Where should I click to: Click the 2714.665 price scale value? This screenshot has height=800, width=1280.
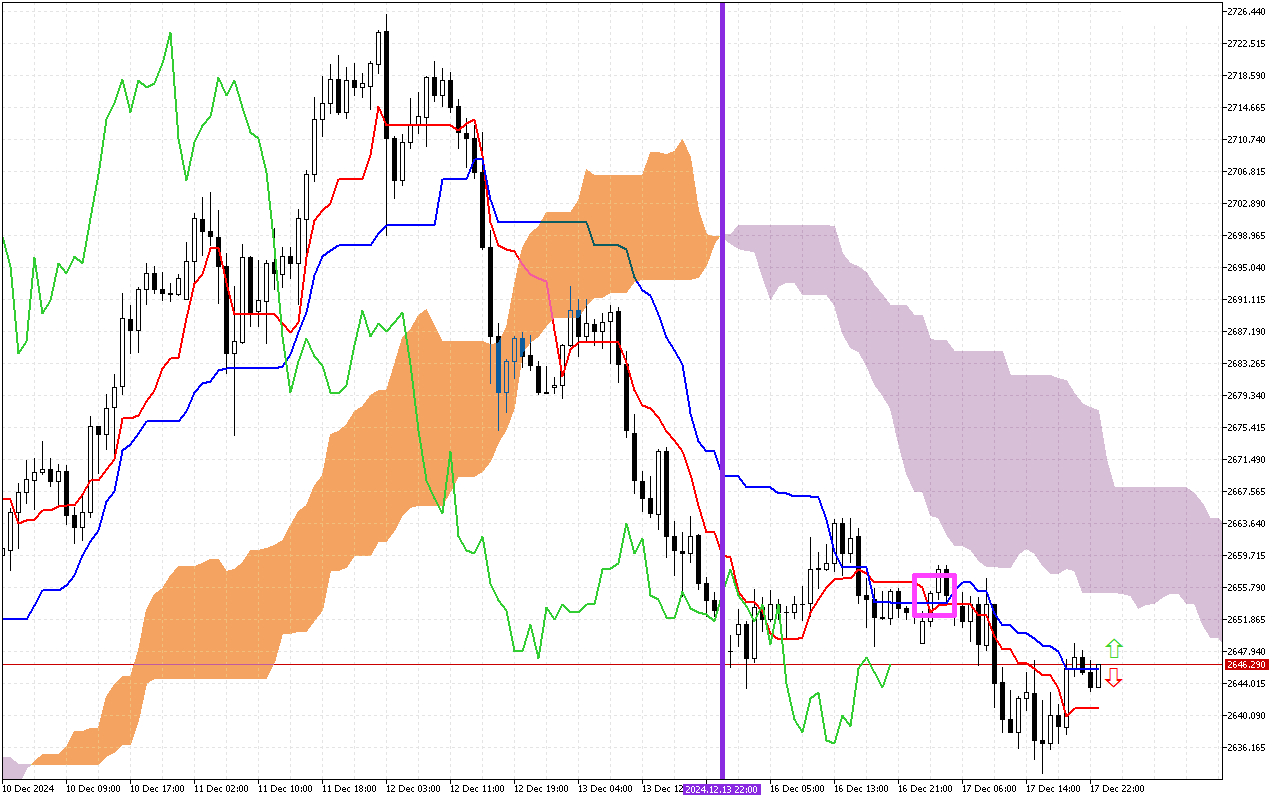coord(1246,108)
